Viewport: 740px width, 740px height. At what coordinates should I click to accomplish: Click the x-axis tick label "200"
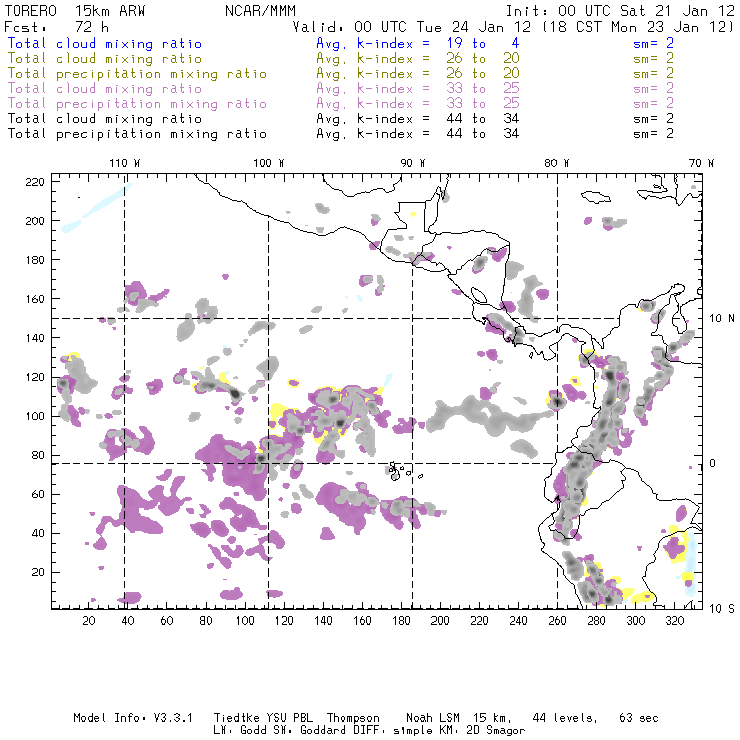tap(439, 621)
